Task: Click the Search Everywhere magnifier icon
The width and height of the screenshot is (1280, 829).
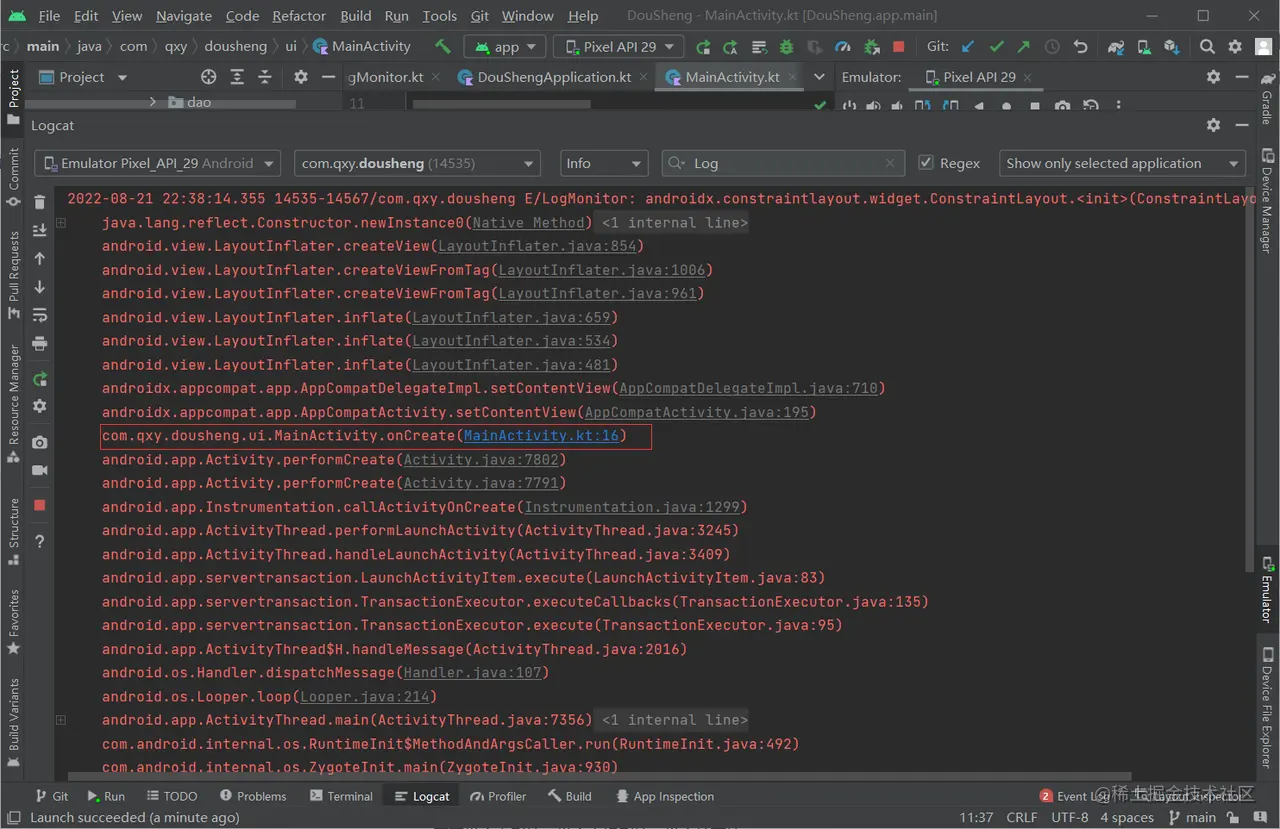Action: point(1207,47)
